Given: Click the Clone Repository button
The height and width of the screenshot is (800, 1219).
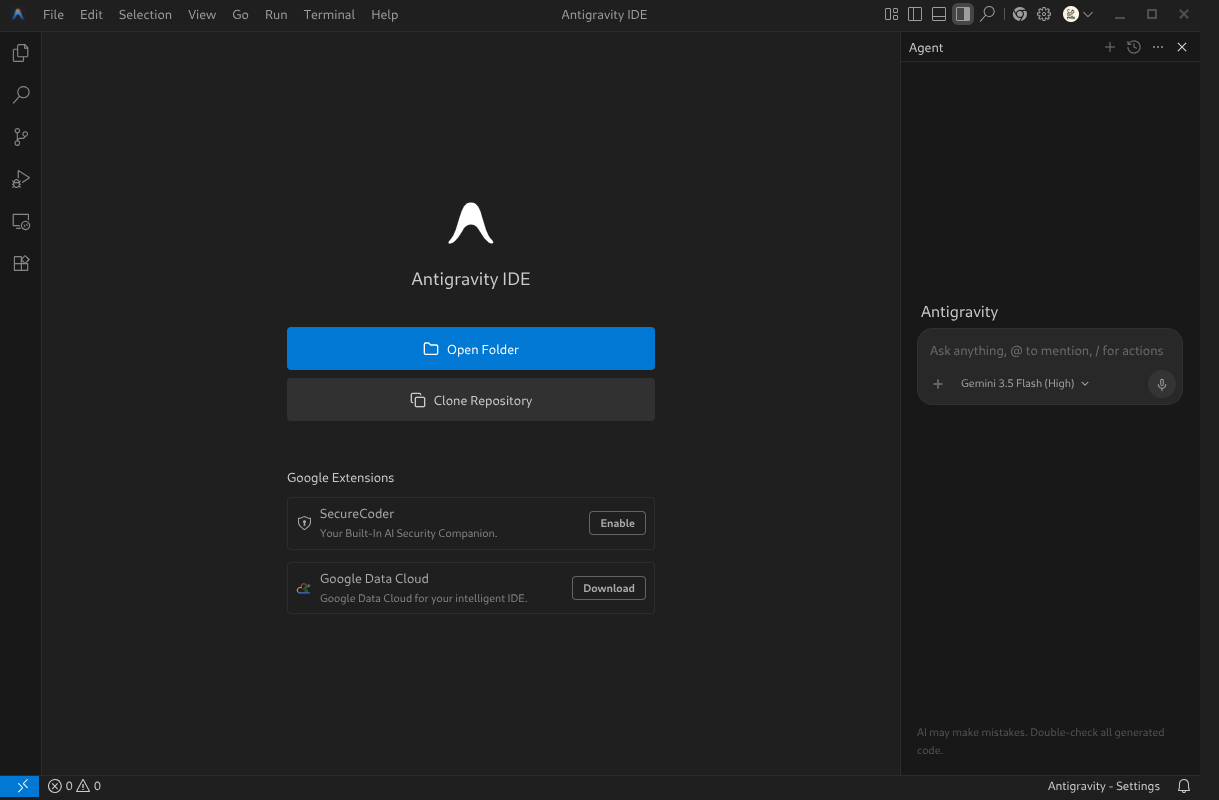Looking at the screenshot, I should coord(471,400).
